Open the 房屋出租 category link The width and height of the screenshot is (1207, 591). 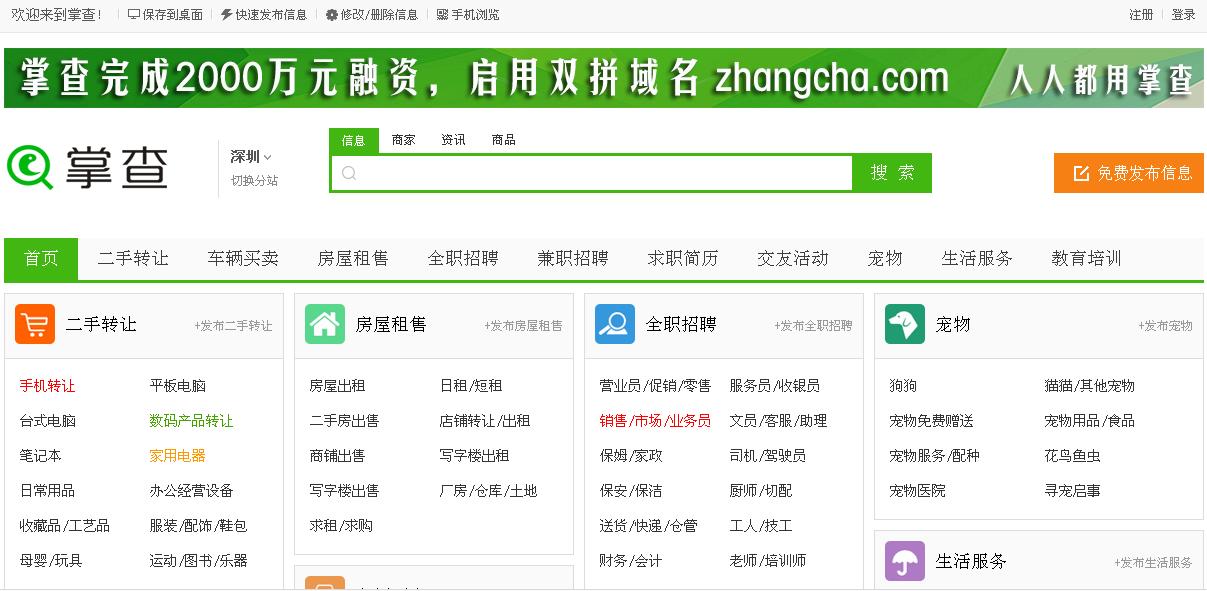click(x=337, y=386)
